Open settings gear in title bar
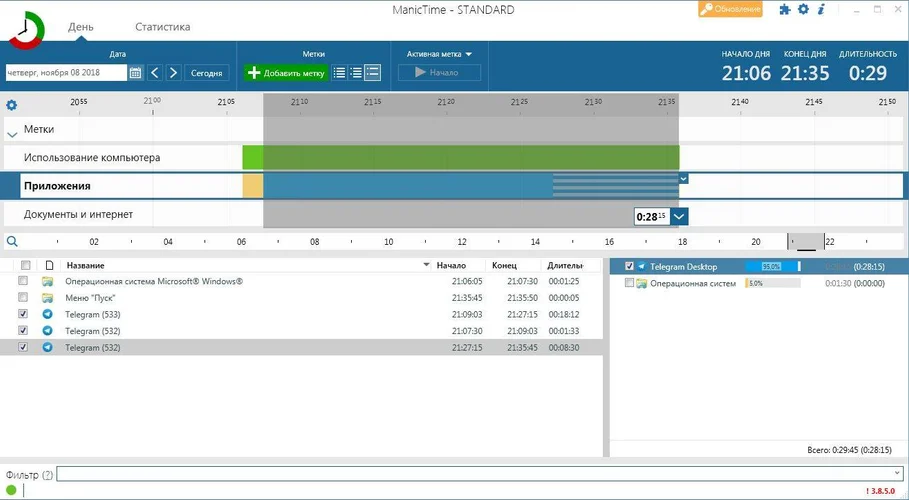 point(803,9)
